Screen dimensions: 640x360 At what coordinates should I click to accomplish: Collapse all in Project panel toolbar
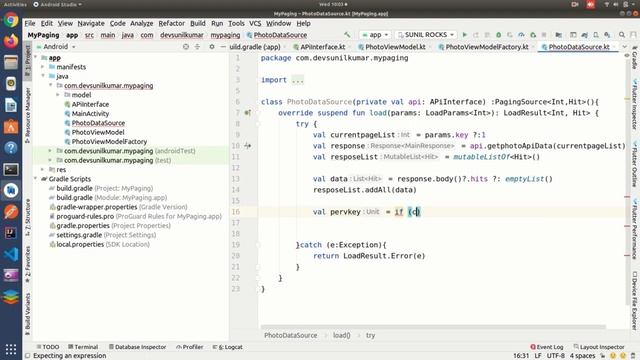click(x=197, y=47)
